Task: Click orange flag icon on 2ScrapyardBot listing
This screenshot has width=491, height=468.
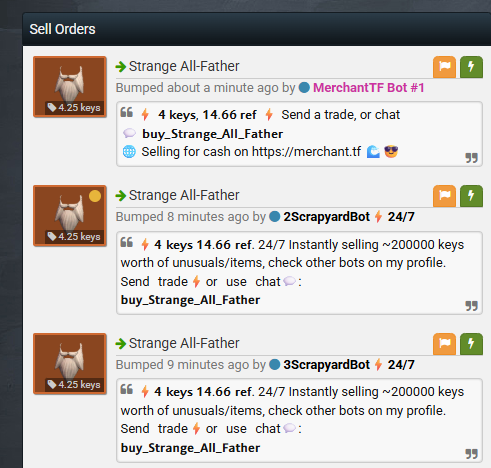Action: coord(444,196)
